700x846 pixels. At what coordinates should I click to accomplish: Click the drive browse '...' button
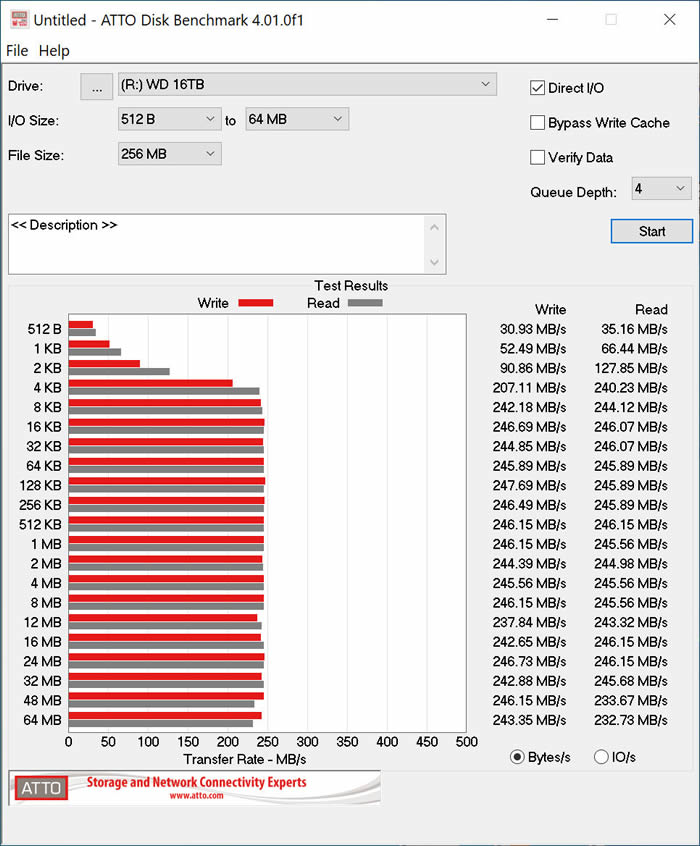pos(97,86)
